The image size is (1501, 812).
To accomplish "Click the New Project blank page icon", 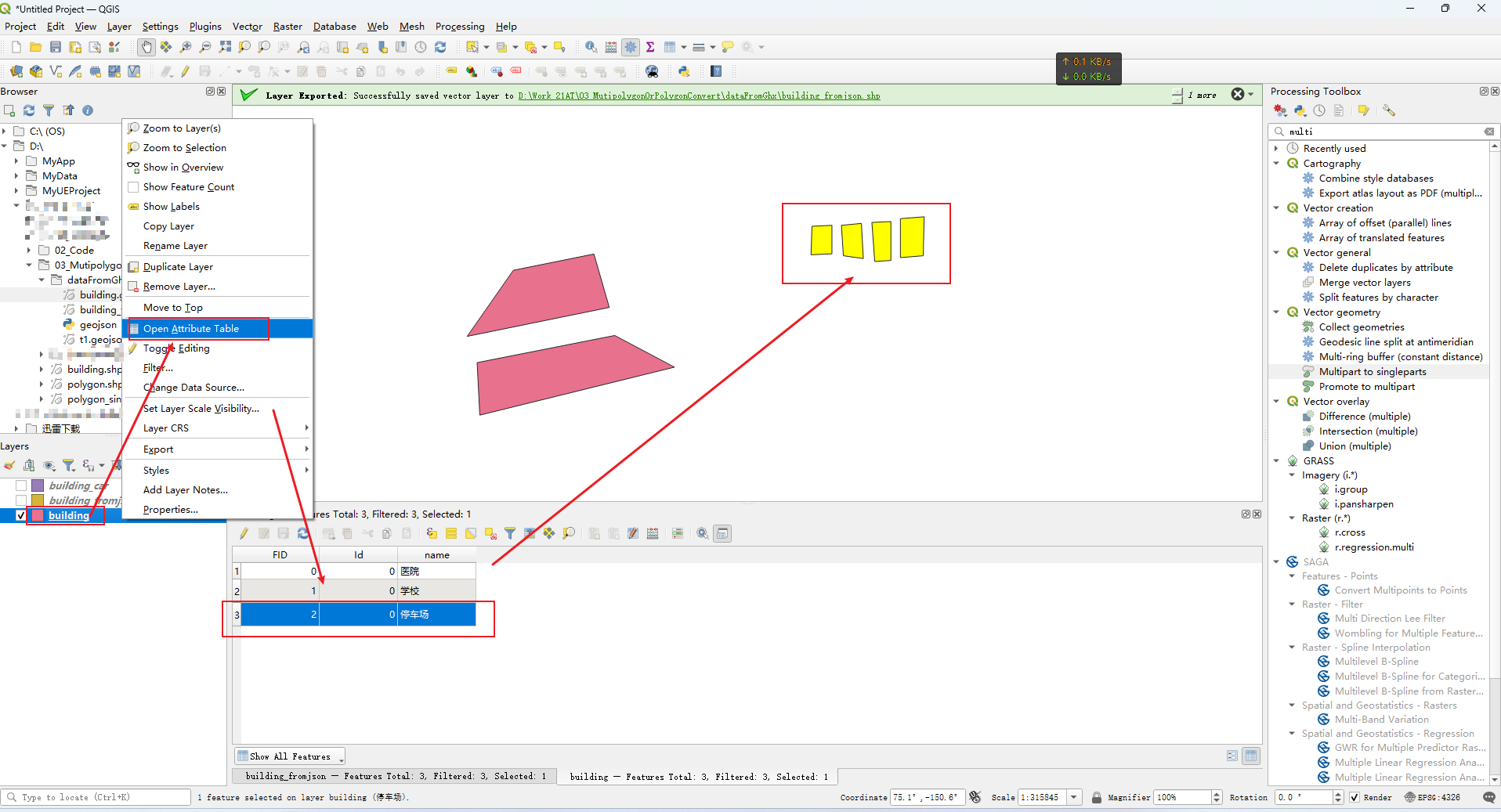I will click(16, 47).
